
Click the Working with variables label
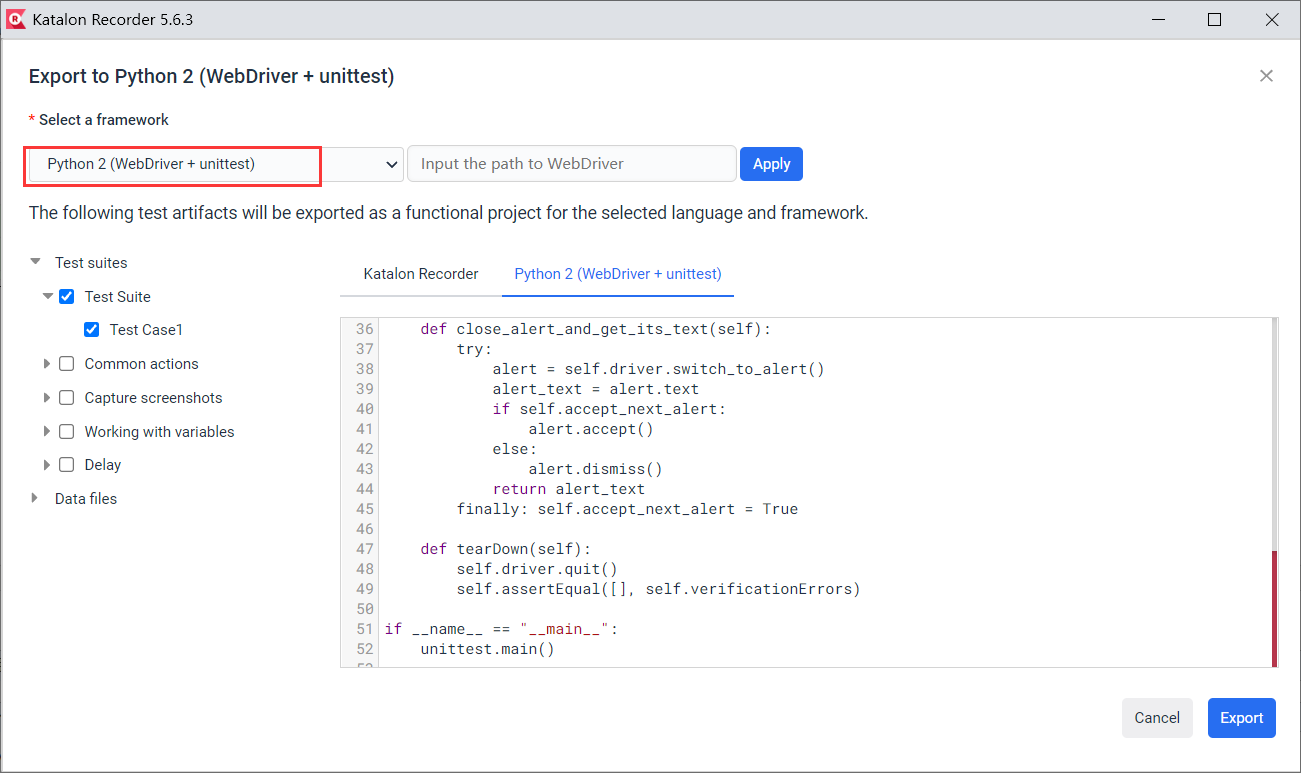pos(160,432)
